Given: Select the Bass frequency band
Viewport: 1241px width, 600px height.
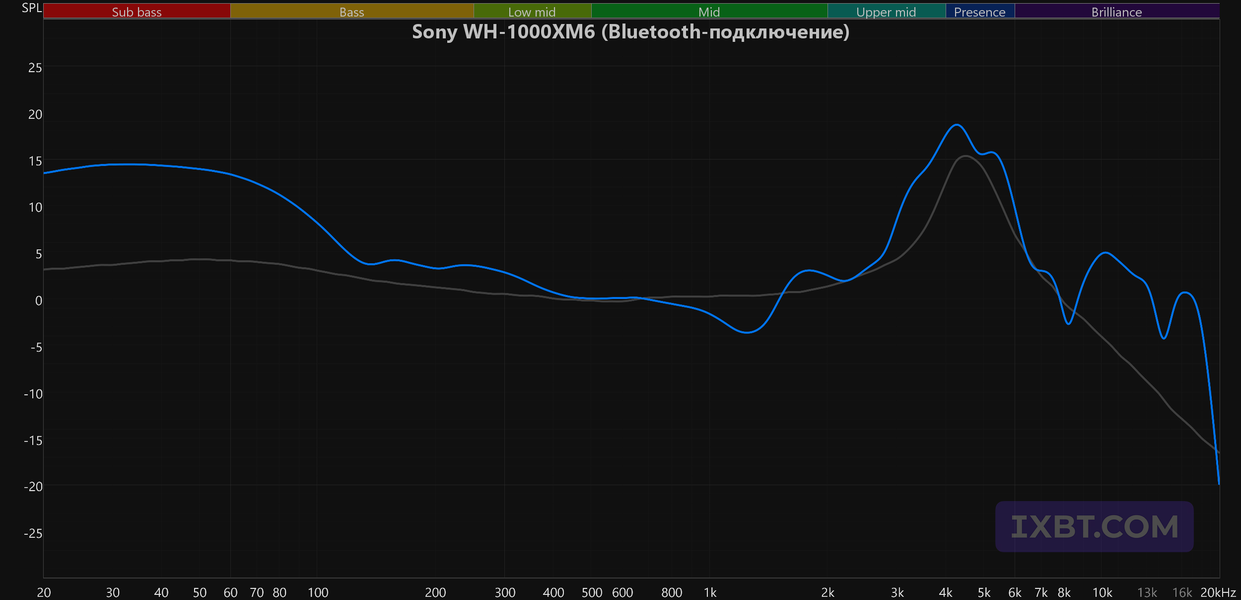Looking at the screenshot, I should click(352, 12).
